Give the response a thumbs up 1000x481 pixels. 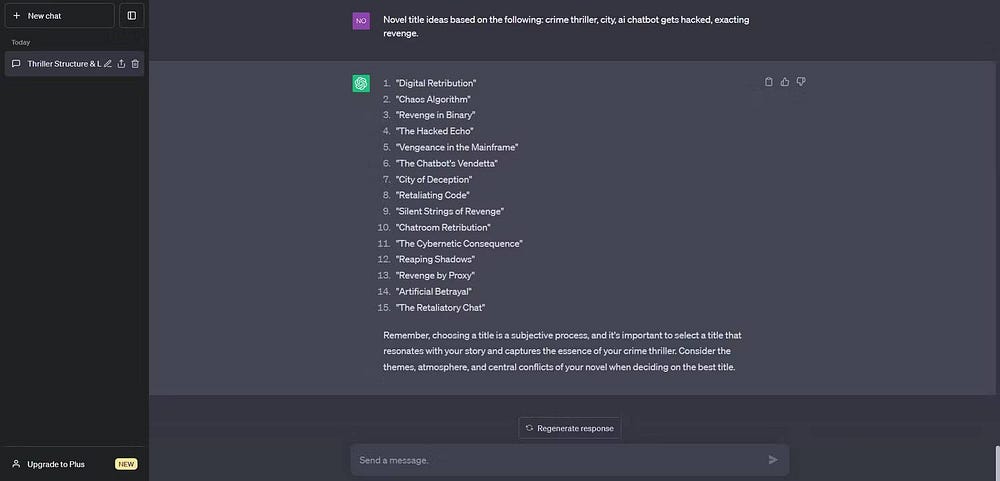[x=785, y=82]
